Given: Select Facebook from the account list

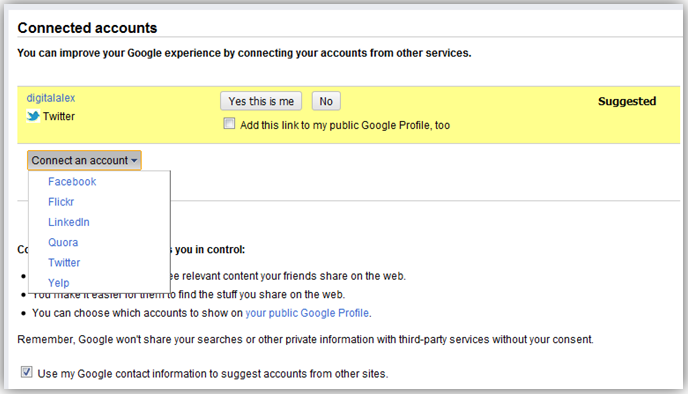Looking at the screenshot, I should tap(72, 182).
